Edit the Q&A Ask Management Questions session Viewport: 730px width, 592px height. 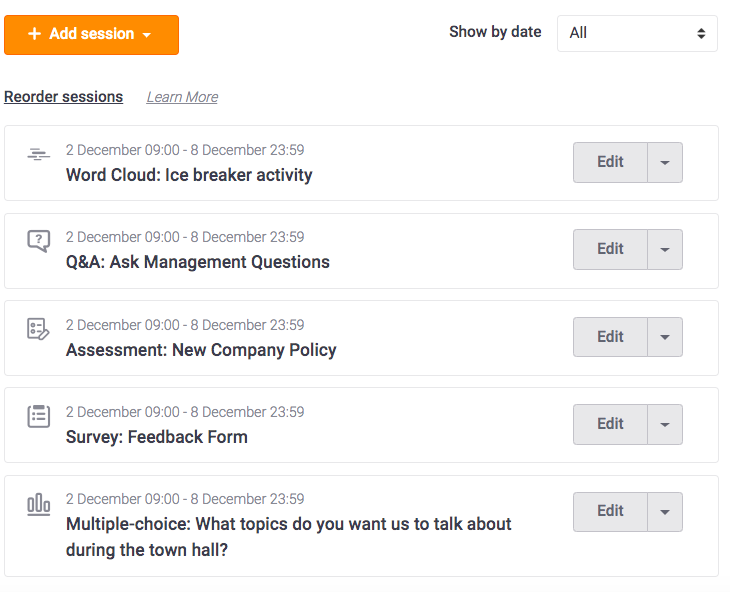(610, 249)
